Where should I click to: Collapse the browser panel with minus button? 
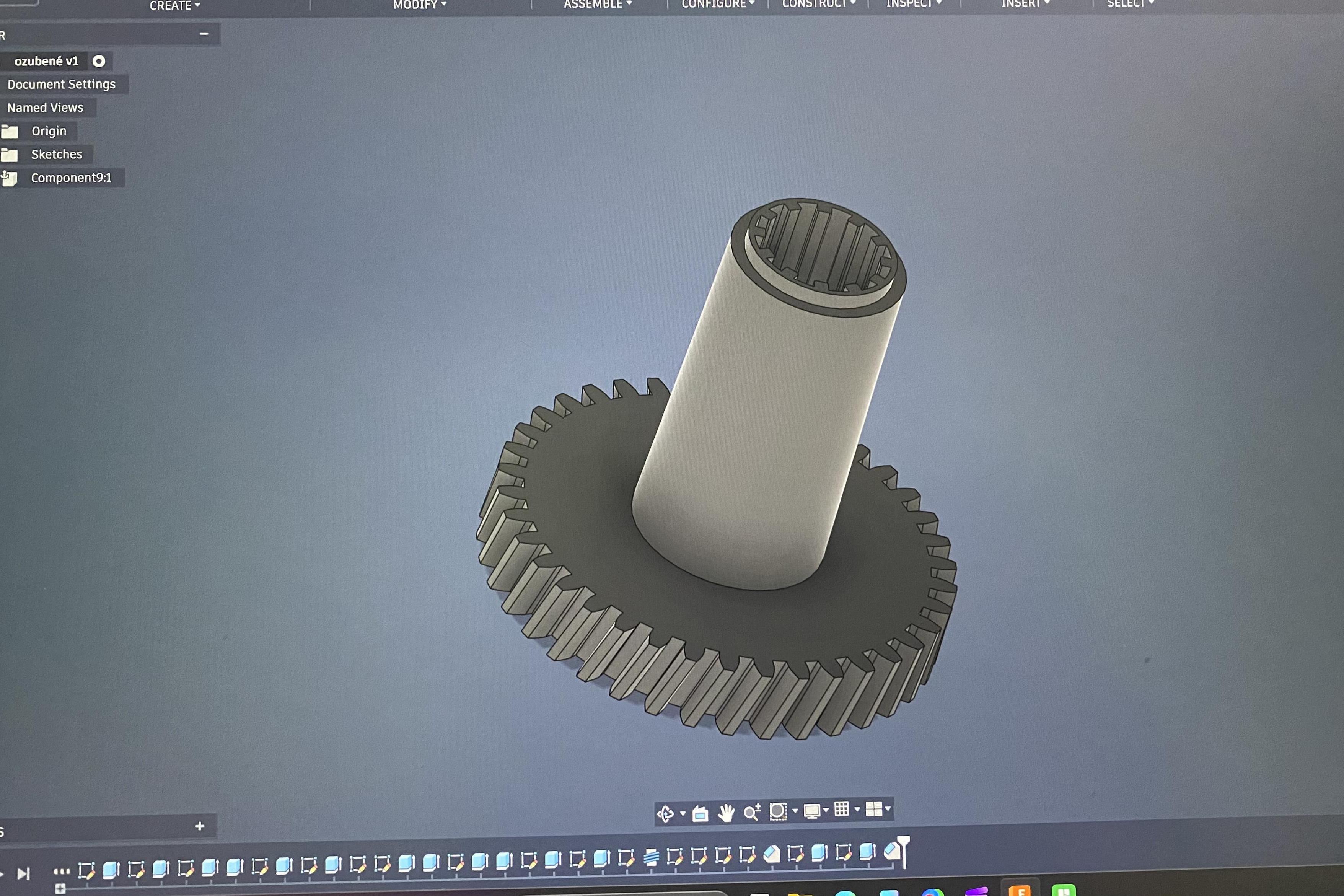204,34
